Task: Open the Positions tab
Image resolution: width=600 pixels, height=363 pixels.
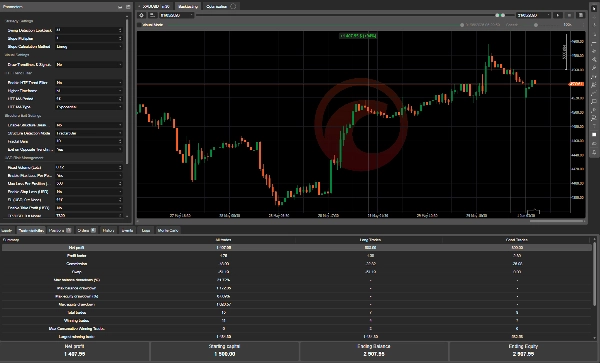Action: click(x=60, y=230)
